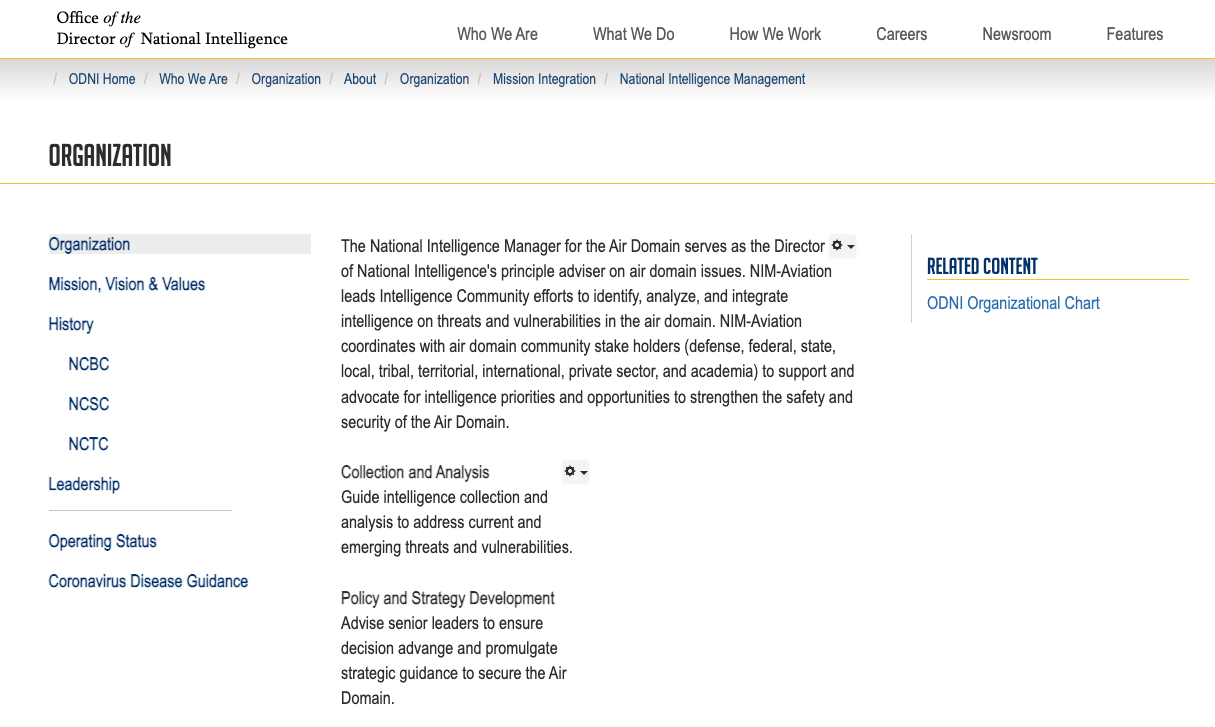
Task: Click the Policy and Strategy Development heading
Action: [x=448, y=598]
